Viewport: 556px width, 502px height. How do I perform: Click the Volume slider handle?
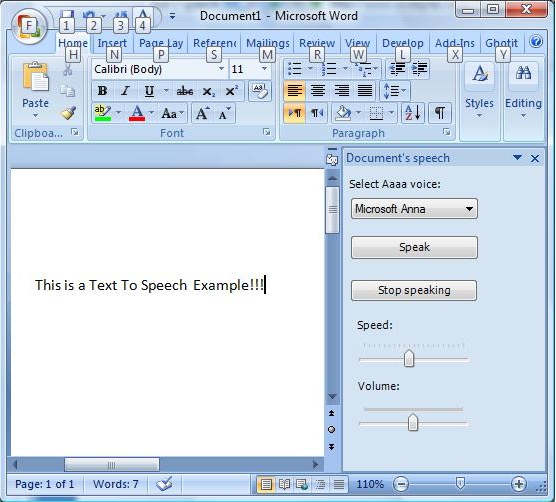(x=413, y=422)
